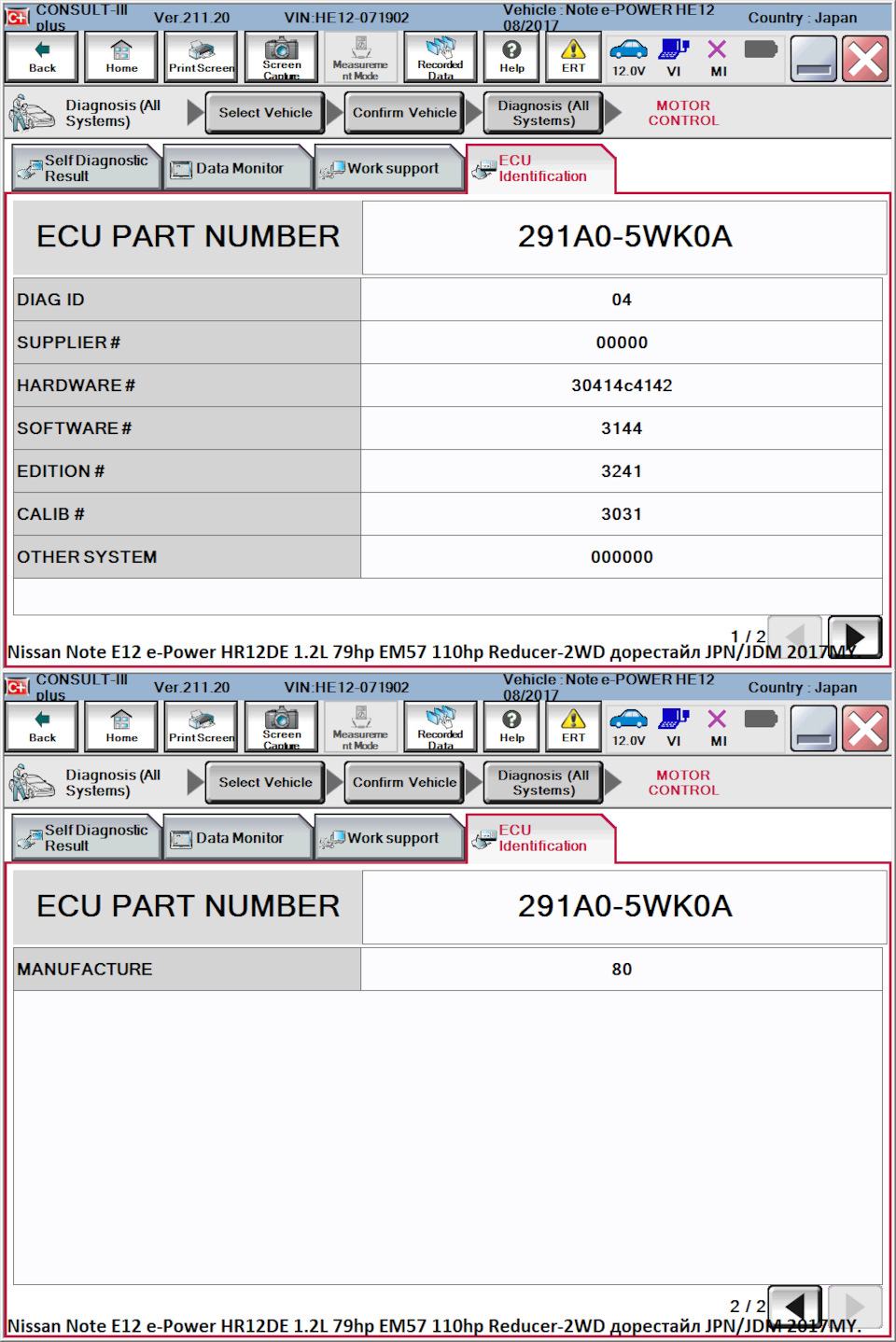Select ECU Identification tab on the 1/2 page screen

coord(540,168)
